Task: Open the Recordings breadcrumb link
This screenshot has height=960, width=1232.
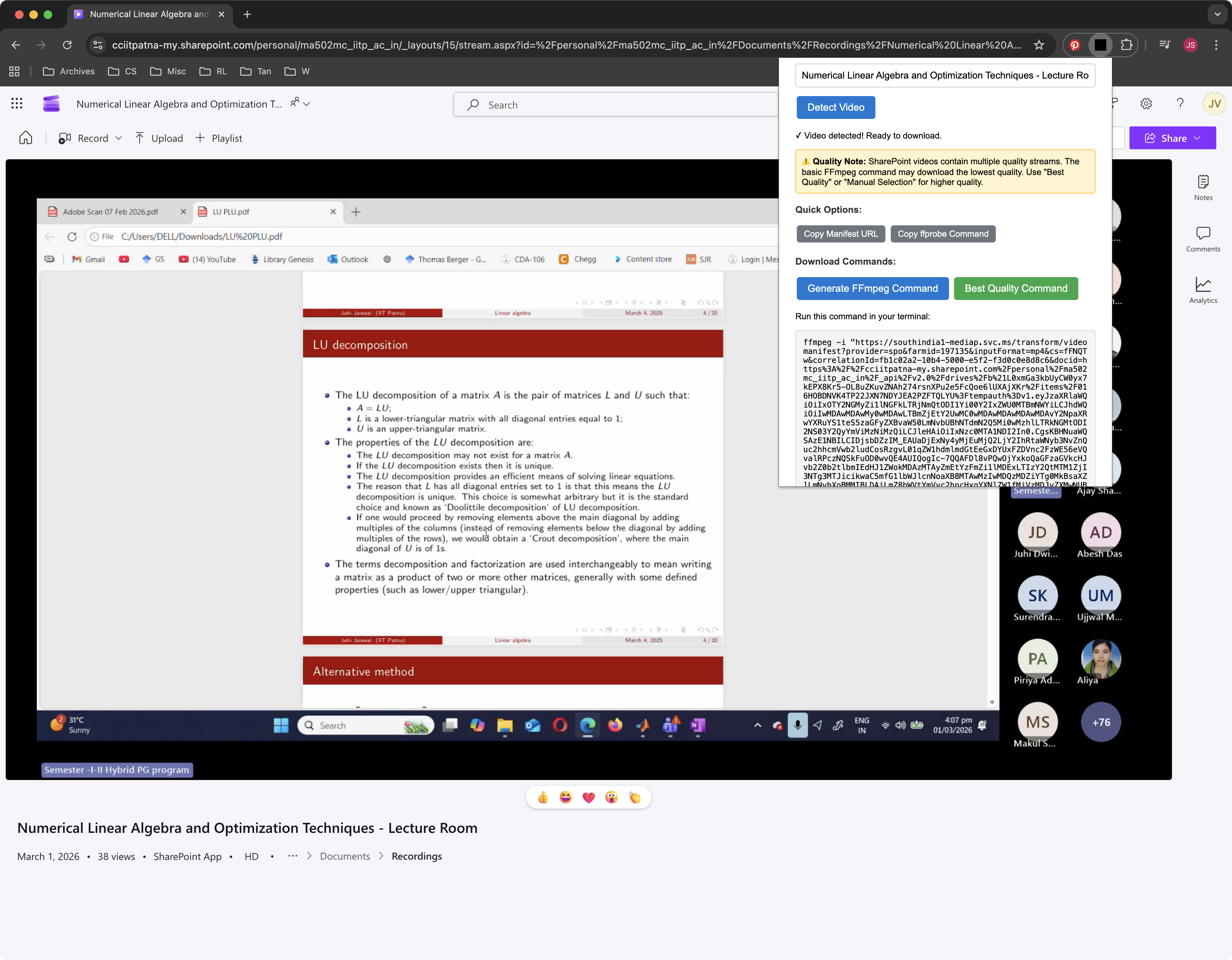Action: tap(416, 856)
